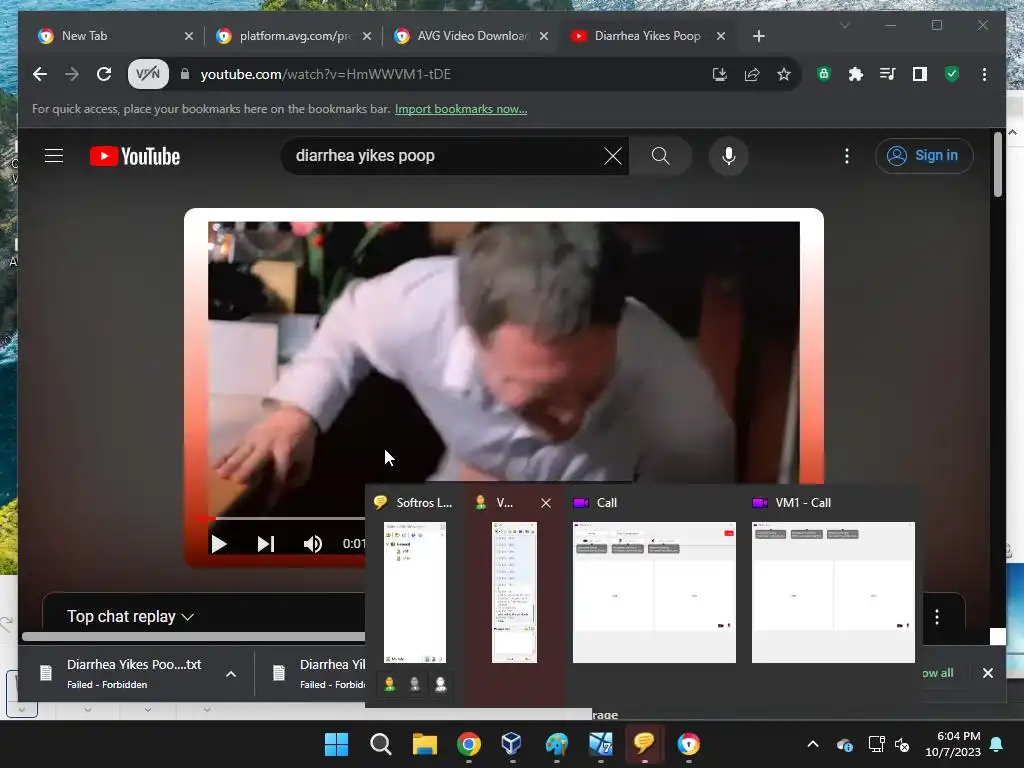Close the AVG Video Downloader tab
Screen dimensions: 1024x768
tap(543, 36)
